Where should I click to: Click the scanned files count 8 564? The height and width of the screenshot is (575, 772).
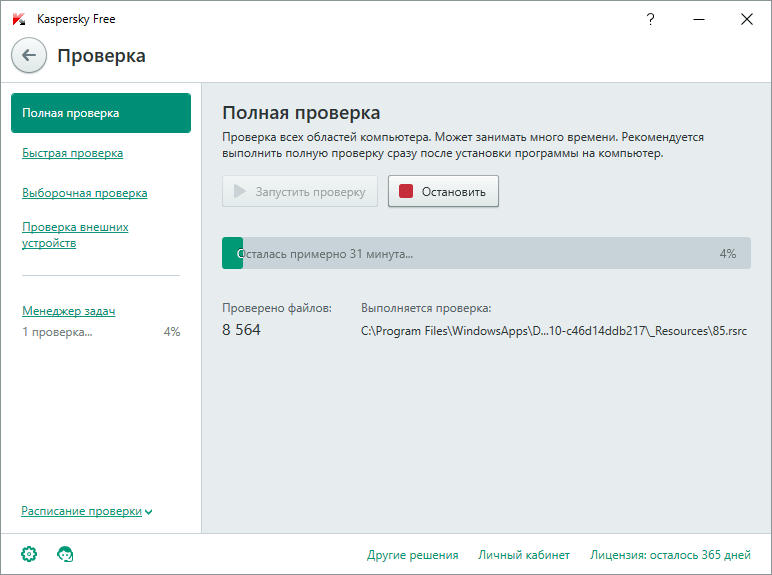click(x=241, y=330)
